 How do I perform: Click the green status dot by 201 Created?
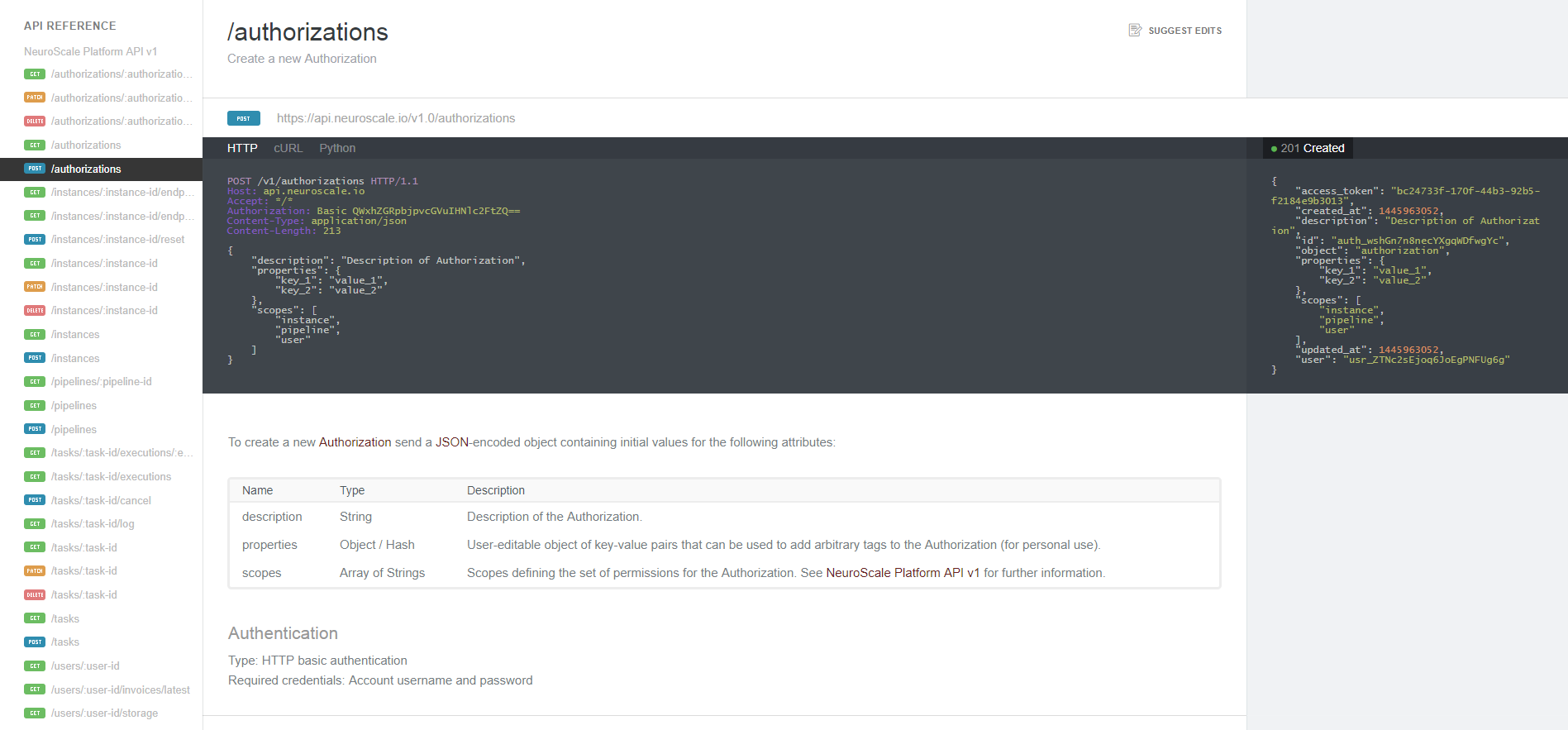pos(1274,149)
